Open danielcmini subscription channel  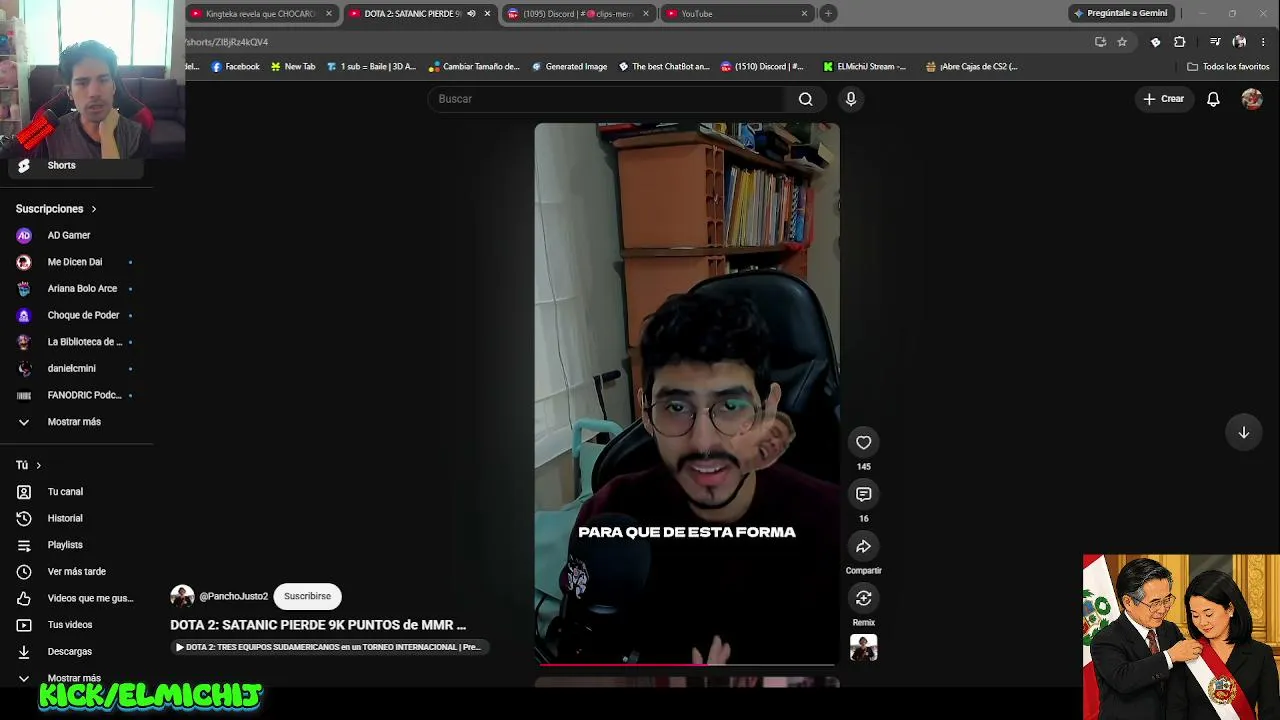pyautogui.click(x=77, y=369)
